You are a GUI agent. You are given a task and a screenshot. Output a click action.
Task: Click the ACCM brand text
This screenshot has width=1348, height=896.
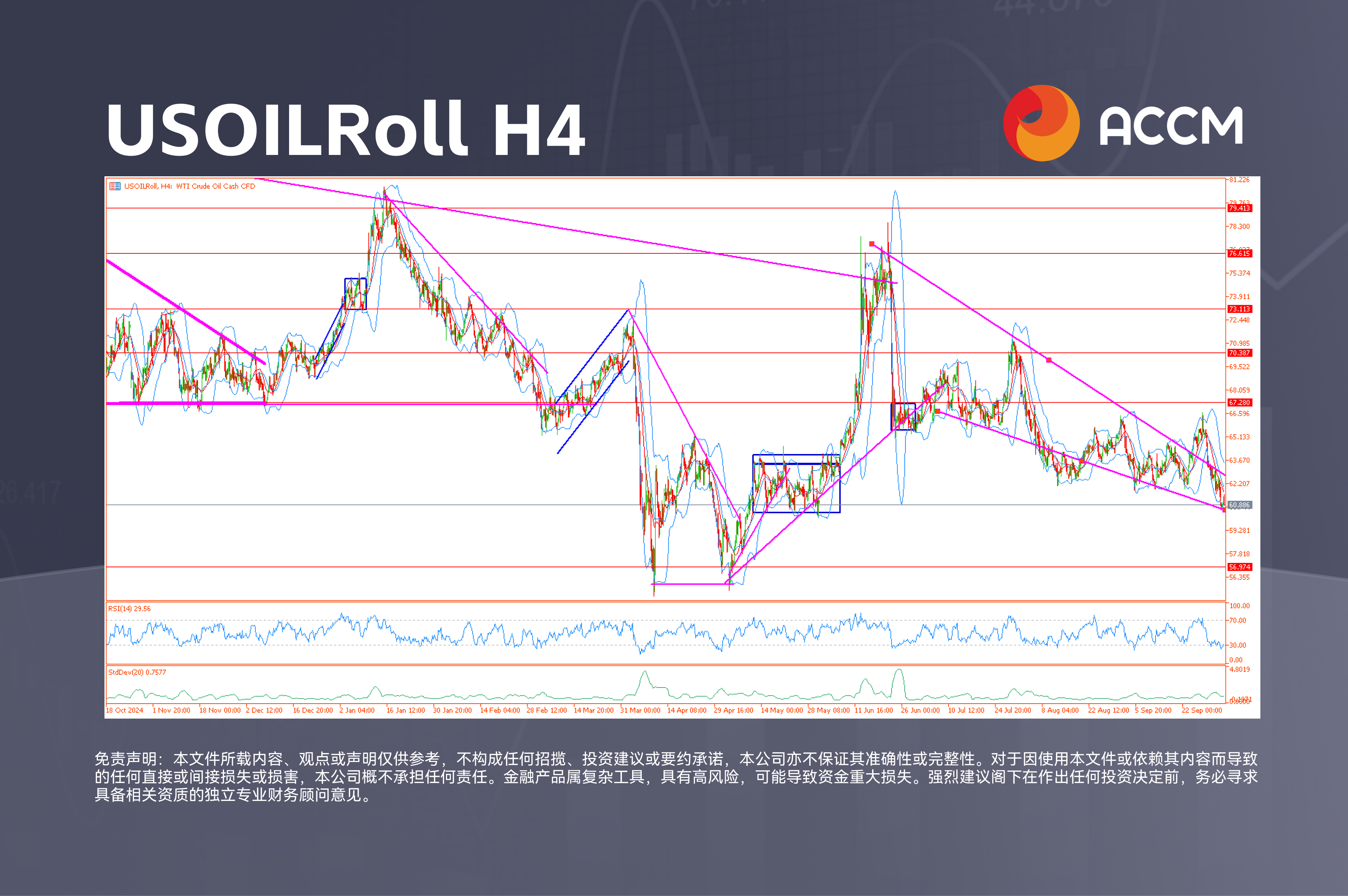[x=1171, y=126]
